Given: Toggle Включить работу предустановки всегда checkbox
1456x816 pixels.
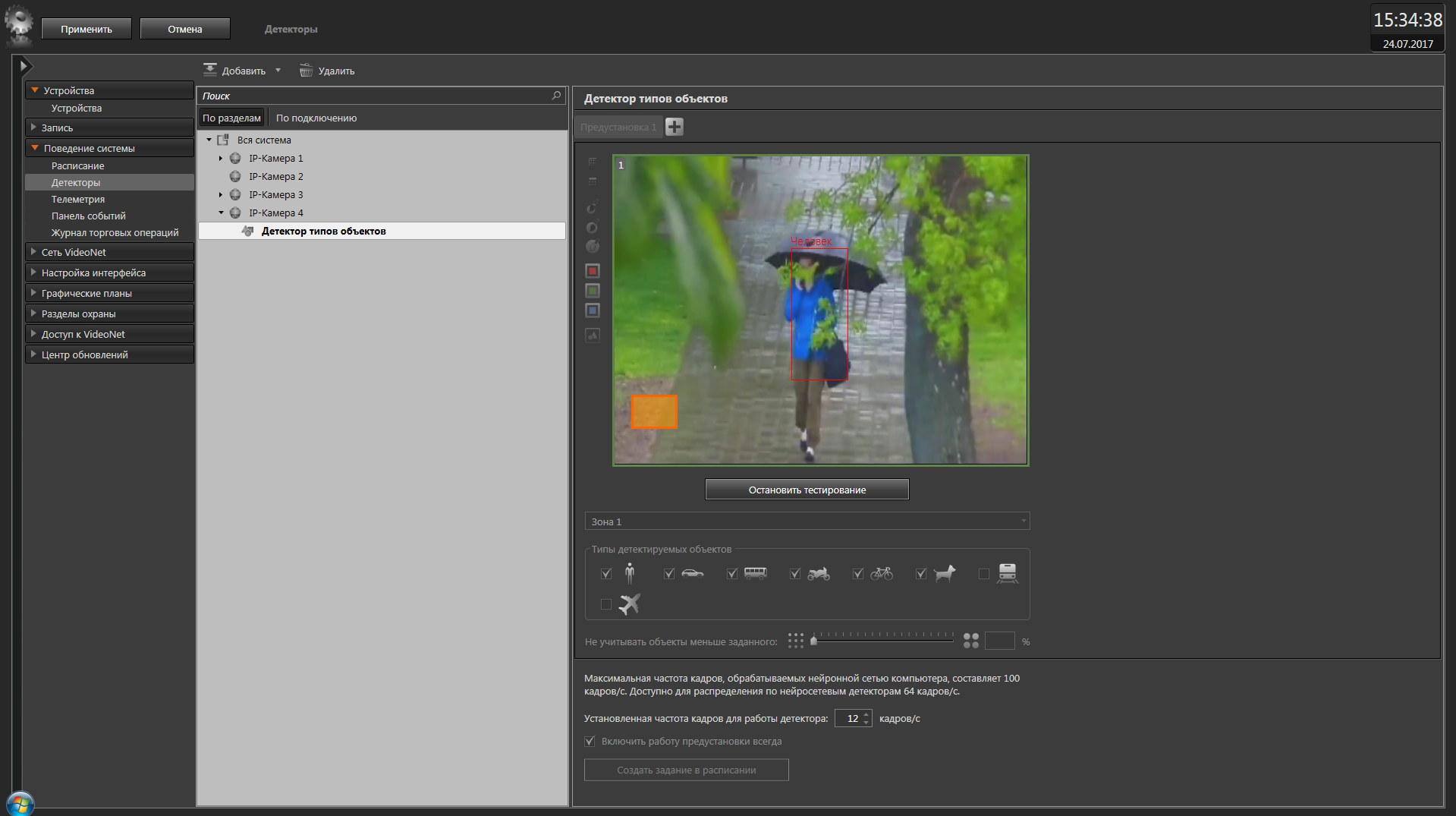Looking at the screenshot, I should [590, 741].
